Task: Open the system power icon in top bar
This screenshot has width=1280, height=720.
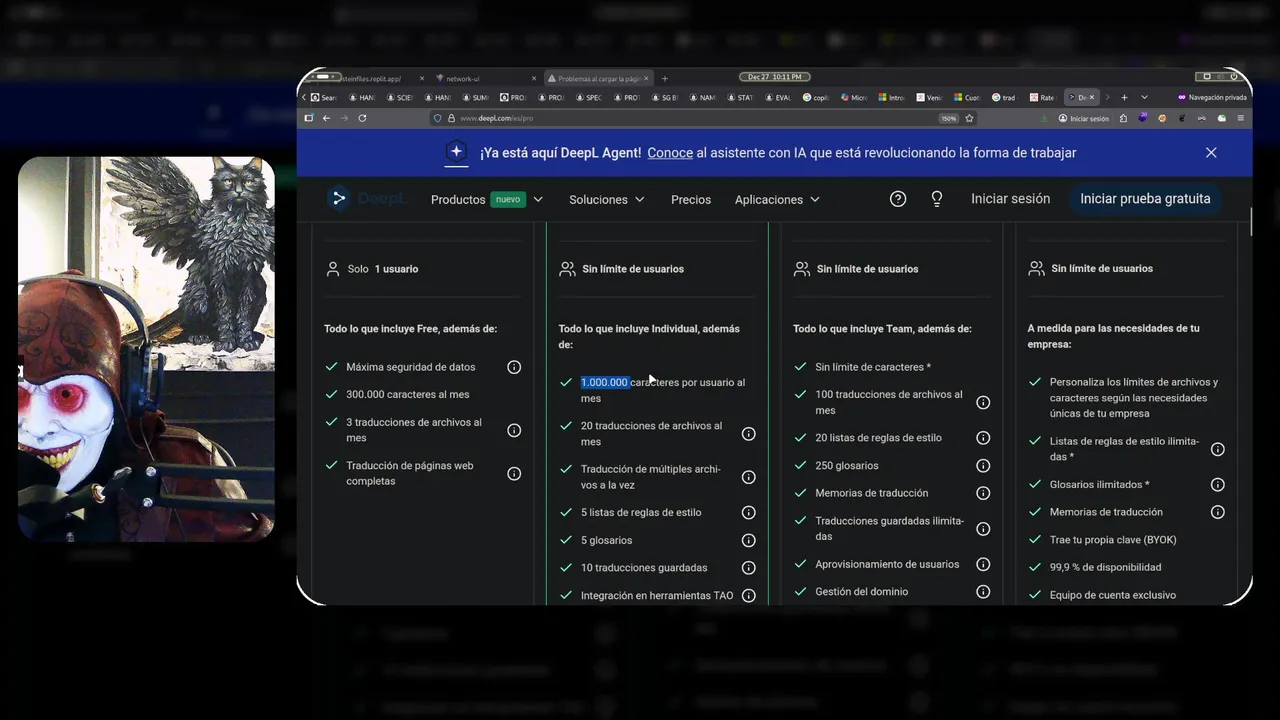Action: [x=1234, y=76]
